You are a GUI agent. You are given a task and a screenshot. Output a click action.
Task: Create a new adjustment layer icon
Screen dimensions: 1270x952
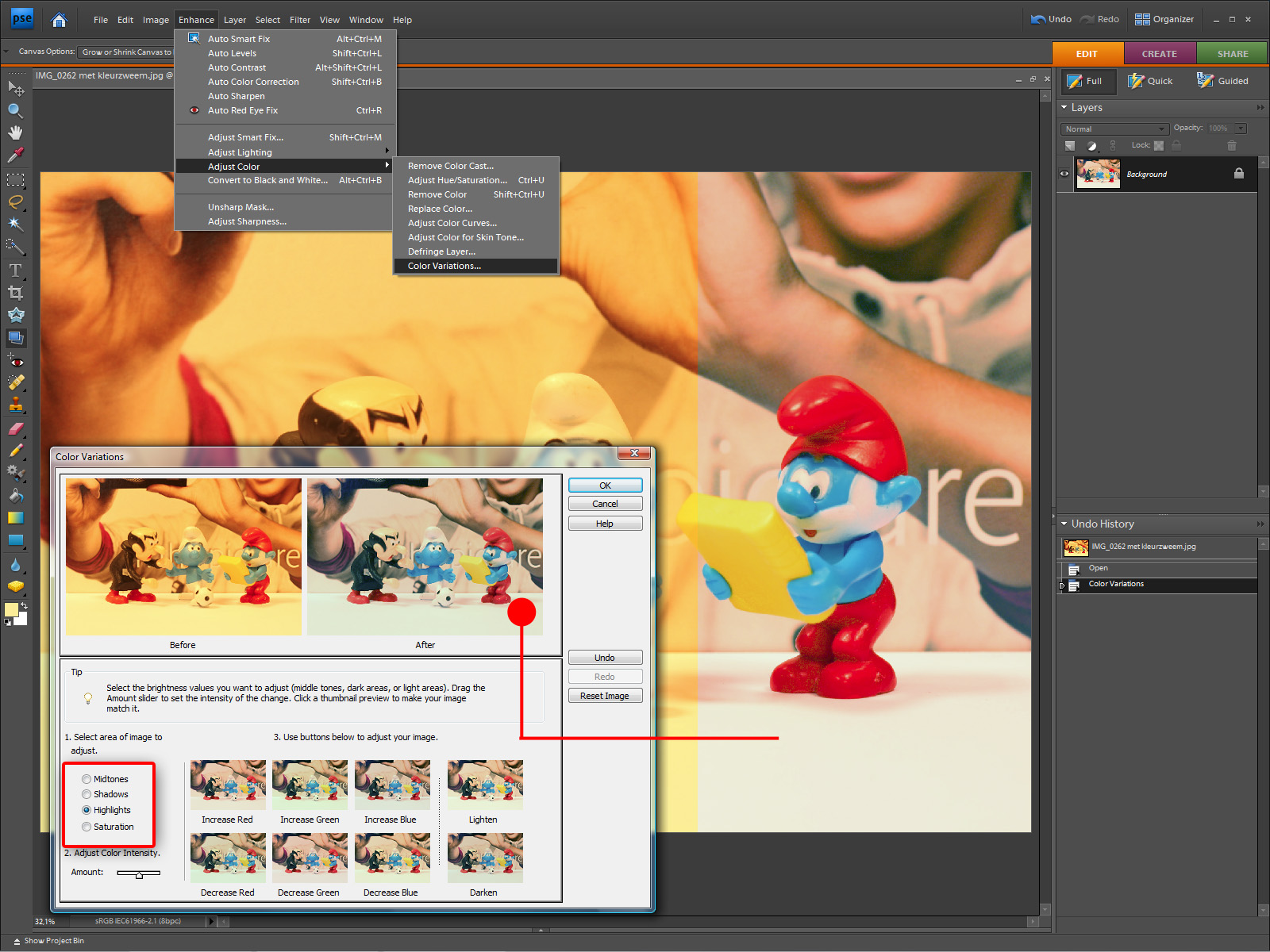(1091, 145)
